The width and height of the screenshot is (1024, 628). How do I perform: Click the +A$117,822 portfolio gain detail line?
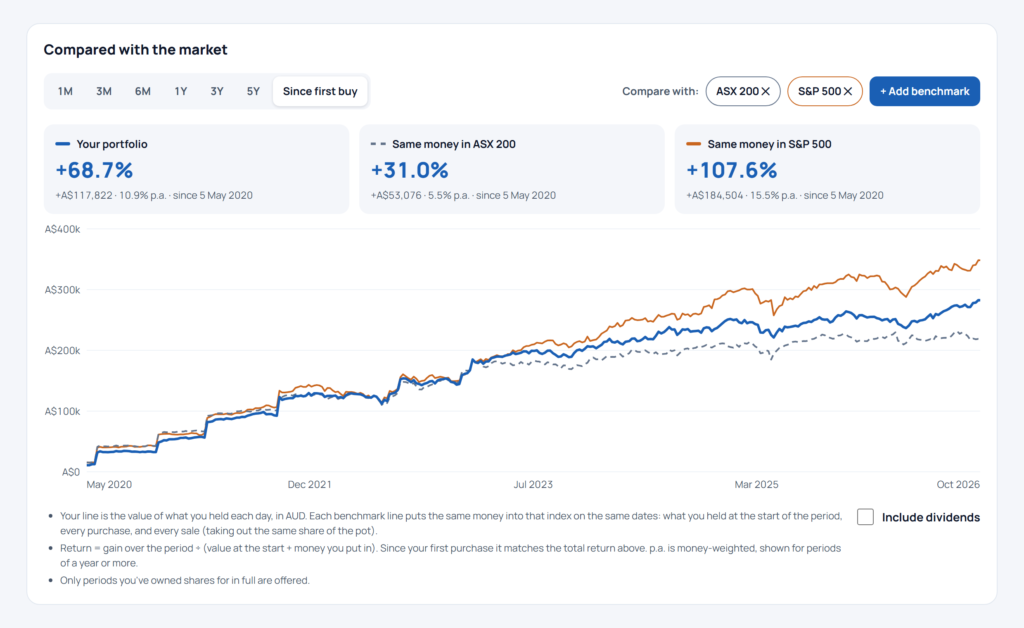(154, 195)
